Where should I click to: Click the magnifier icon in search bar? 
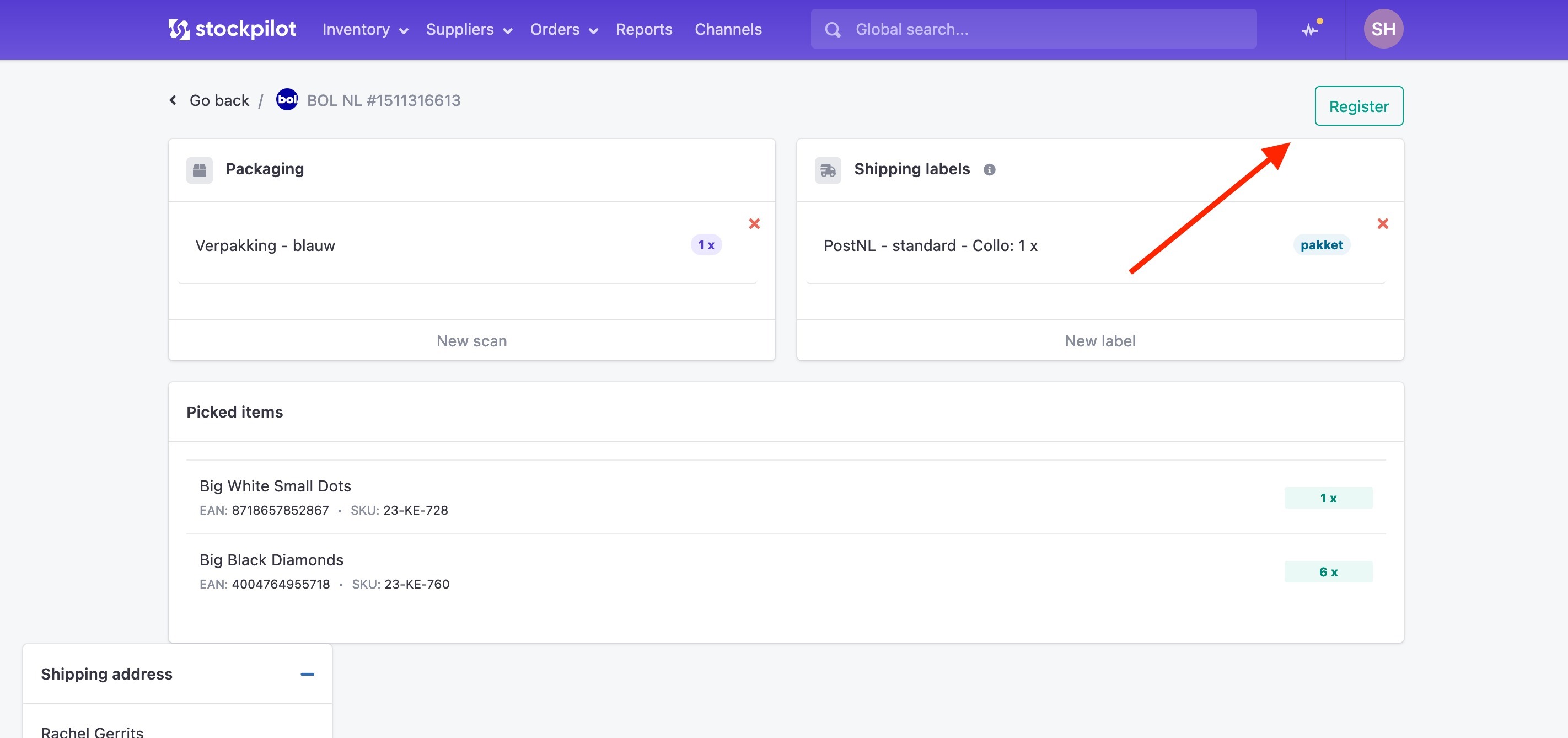[x=833, y=29]
